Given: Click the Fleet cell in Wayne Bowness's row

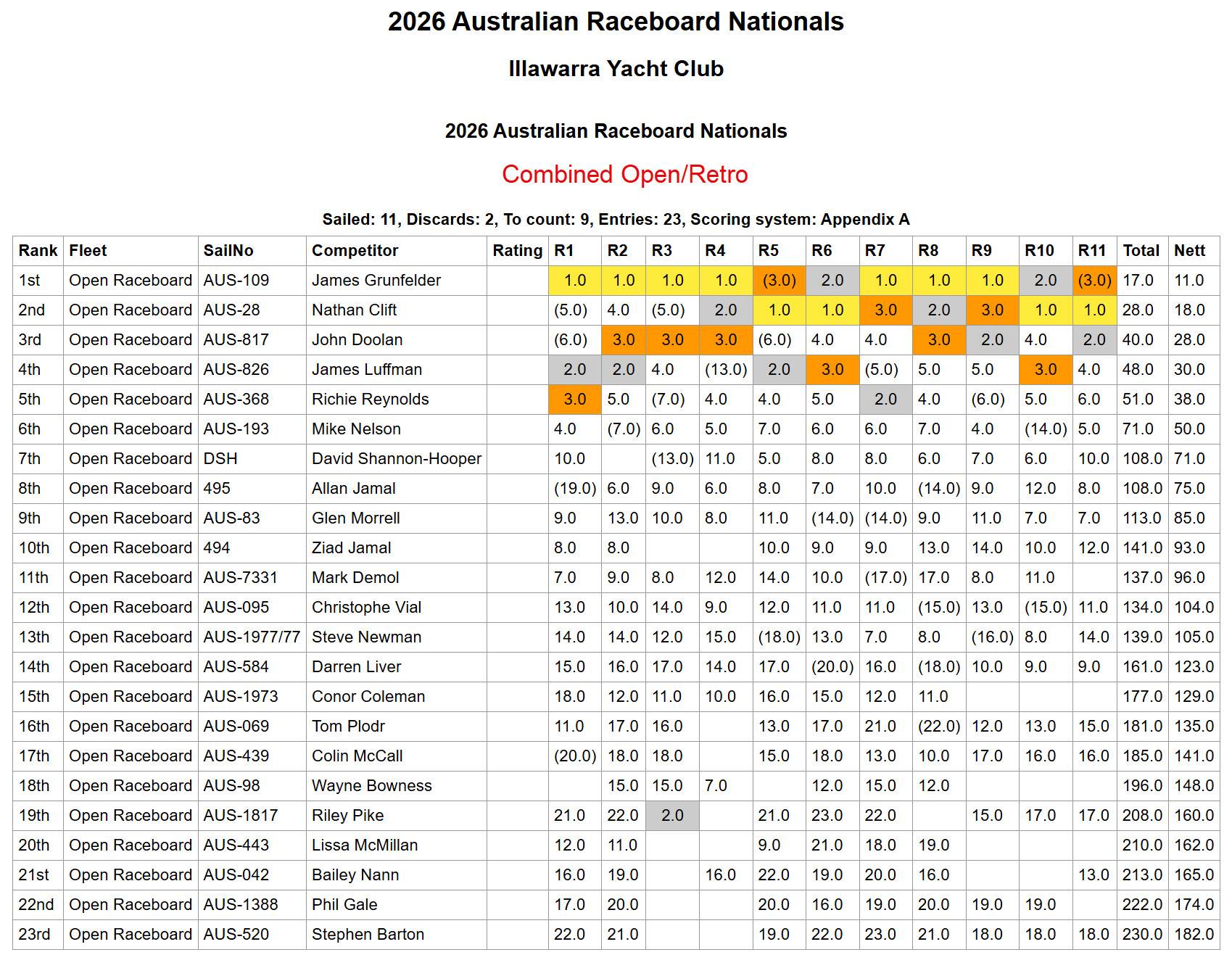Looking at the screenshot, I should click(130, 786).
